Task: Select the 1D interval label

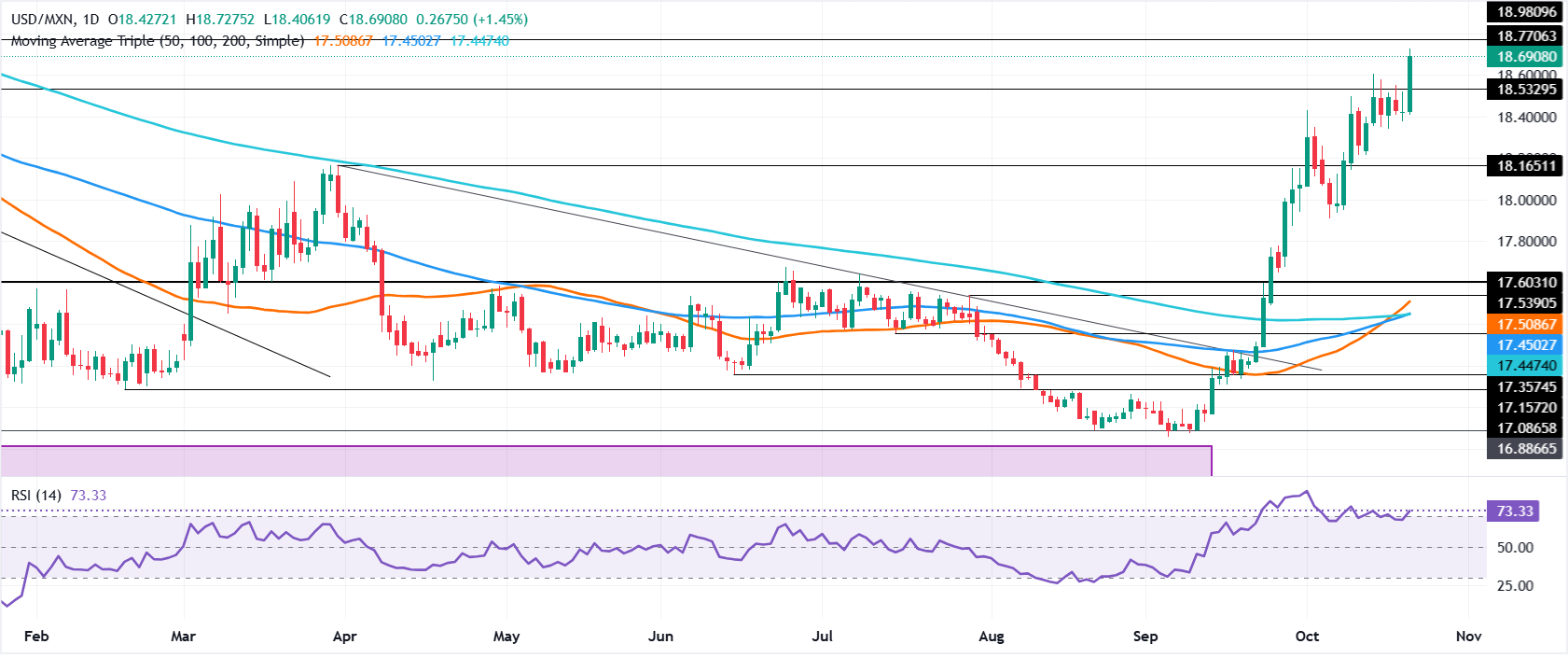Action: [x=90, y=19]
